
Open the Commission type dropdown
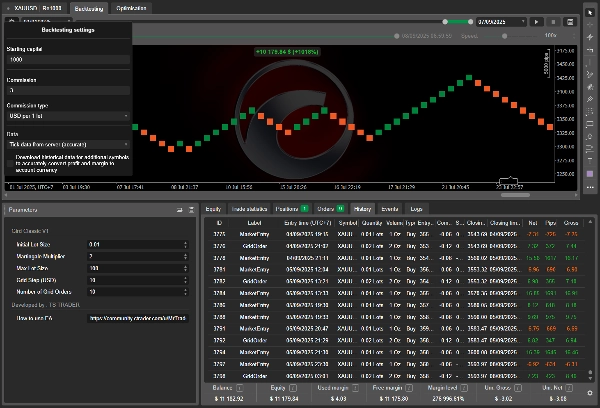[68, 117]
